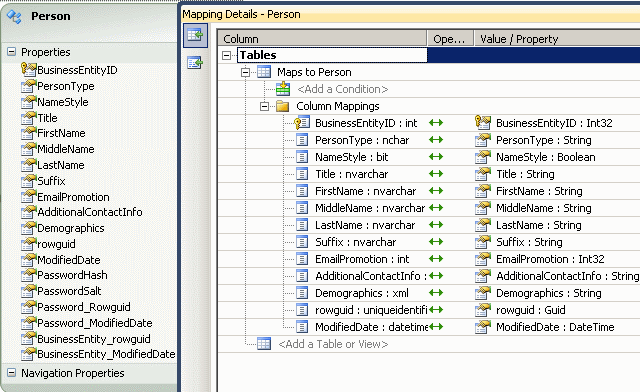Select the EmailPromotion : int column row
The width and height of the screenshot is (640, 392).
362,259
